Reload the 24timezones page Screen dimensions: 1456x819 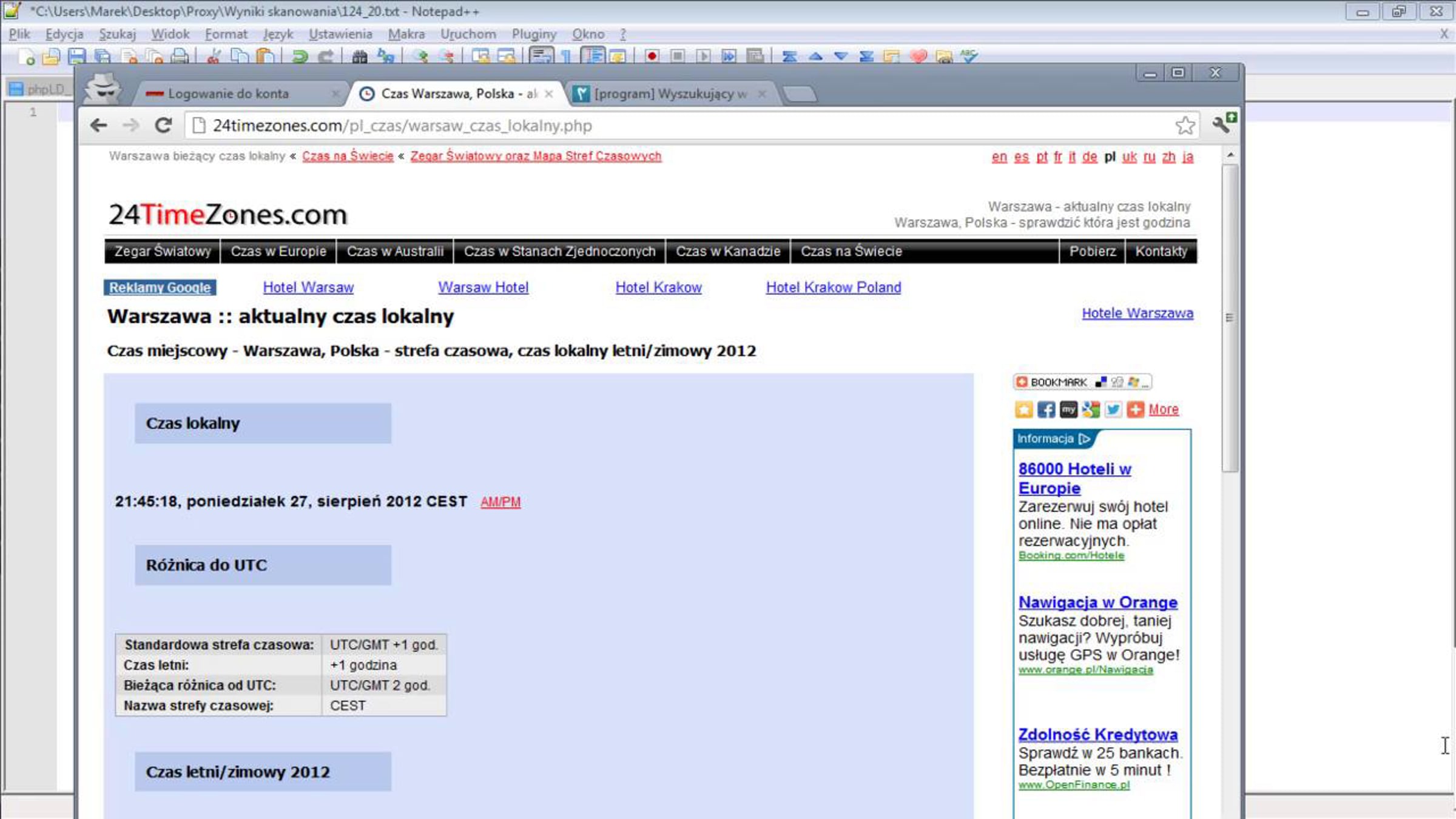pyautogui.click(x=163, y=126)
